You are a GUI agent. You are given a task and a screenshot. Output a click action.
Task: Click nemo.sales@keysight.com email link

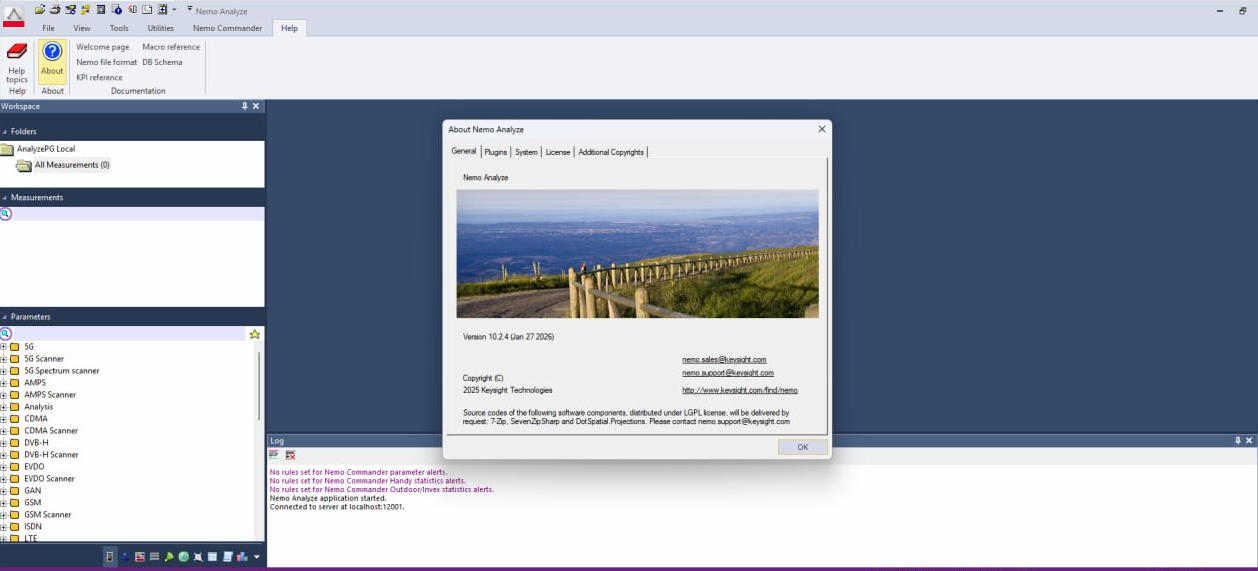point(724,359)
